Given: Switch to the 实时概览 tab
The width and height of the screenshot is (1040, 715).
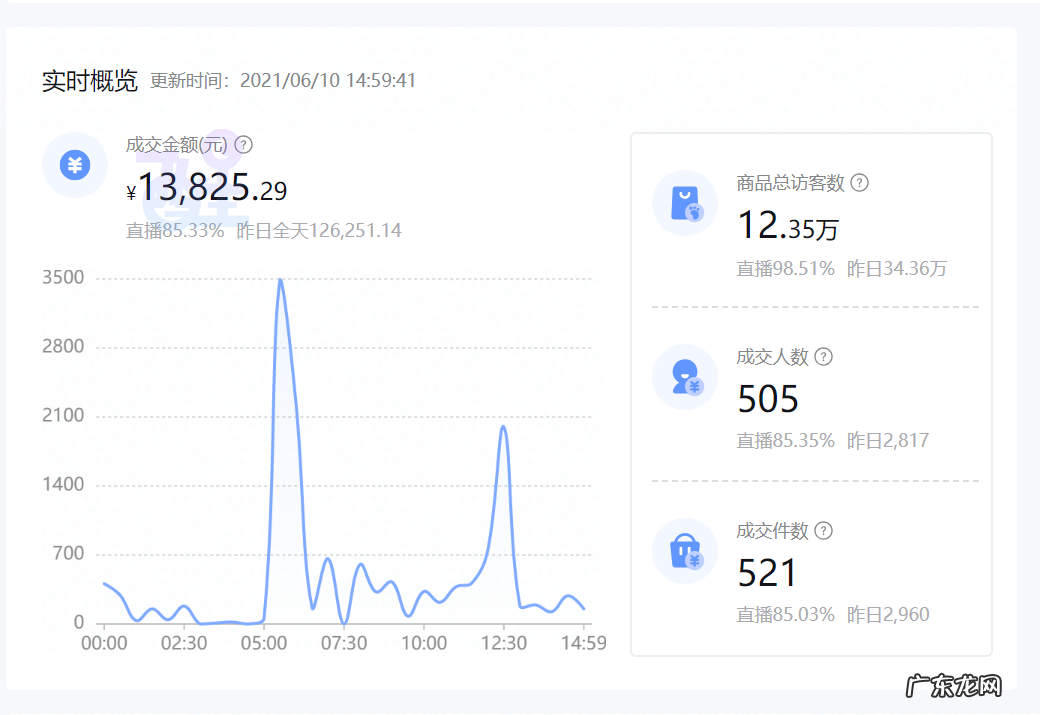Looking at the screenshot, I should (90, 82).
